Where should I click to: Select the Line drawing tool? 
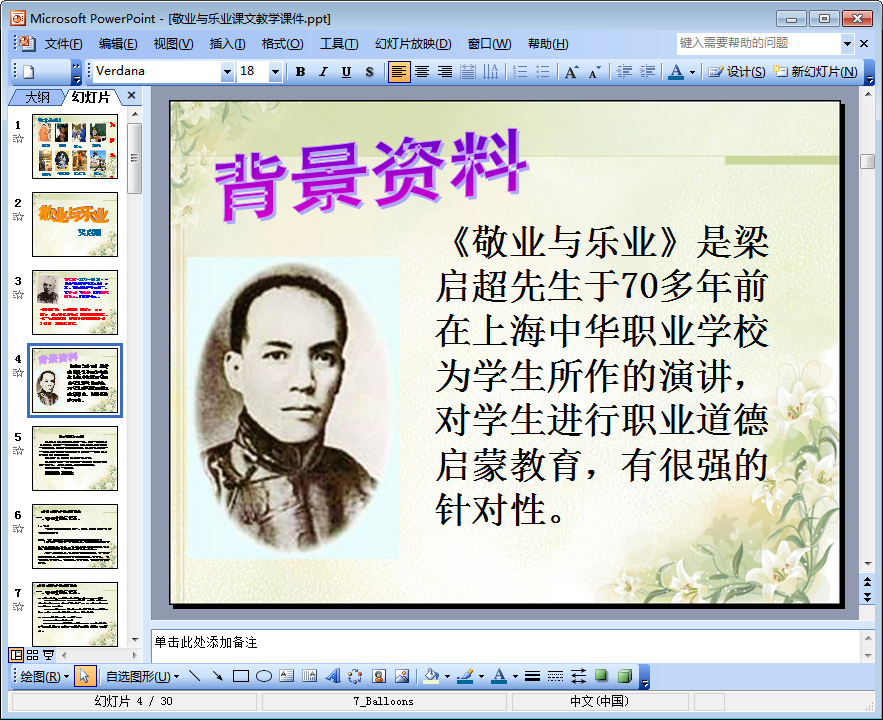click(x=195, y=676)
